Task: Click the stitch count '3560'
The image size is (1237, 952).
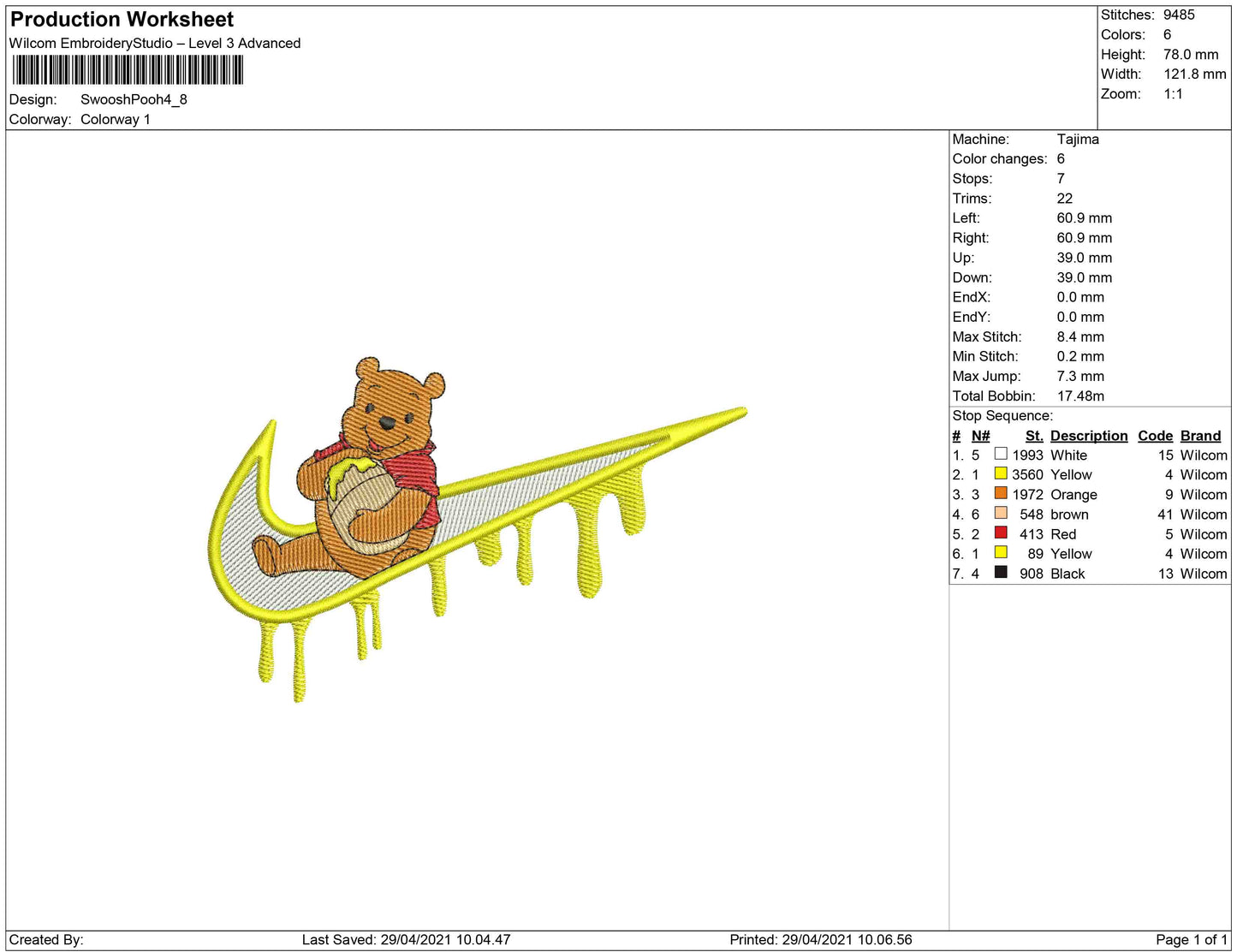Action: tap(1027, 475)
